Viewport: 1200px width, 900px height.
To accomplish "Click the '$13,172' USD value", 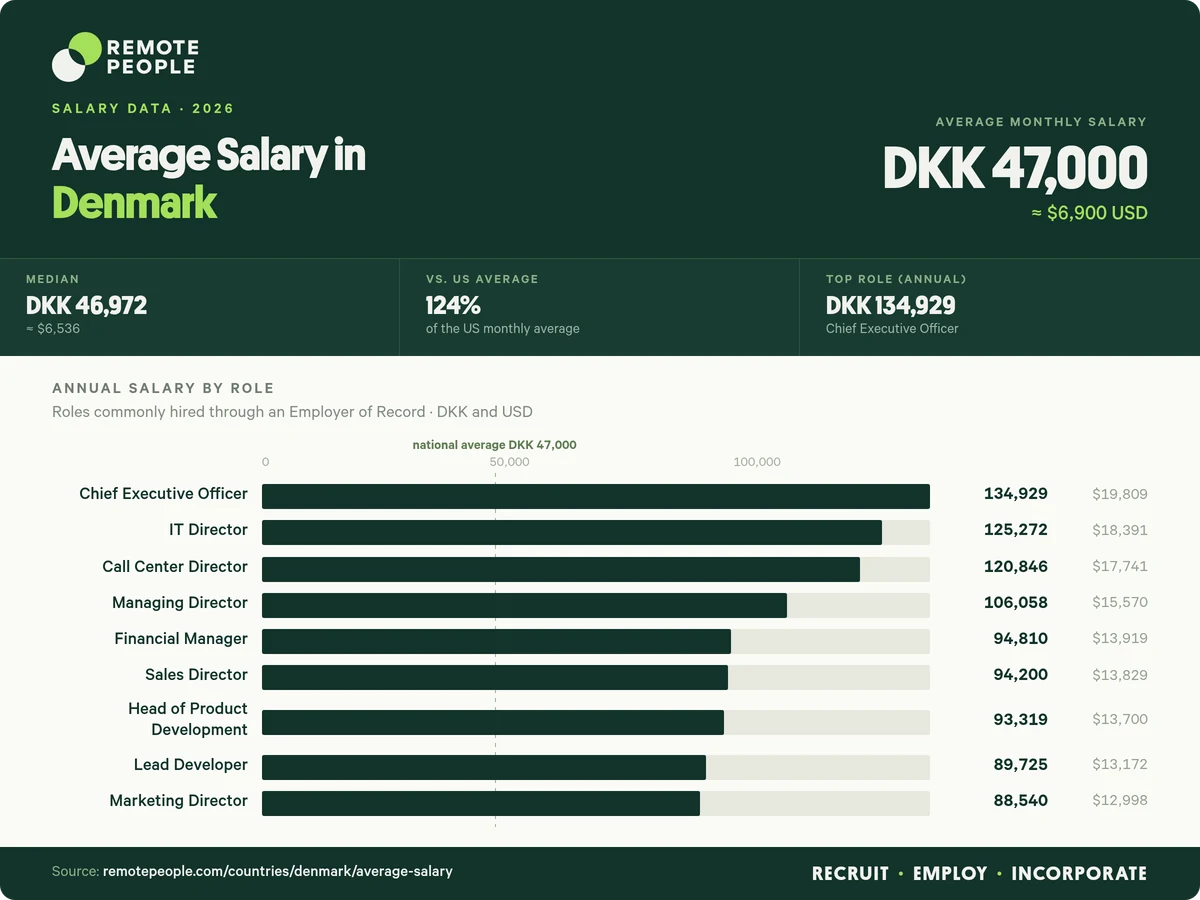I will [1120, 764].
